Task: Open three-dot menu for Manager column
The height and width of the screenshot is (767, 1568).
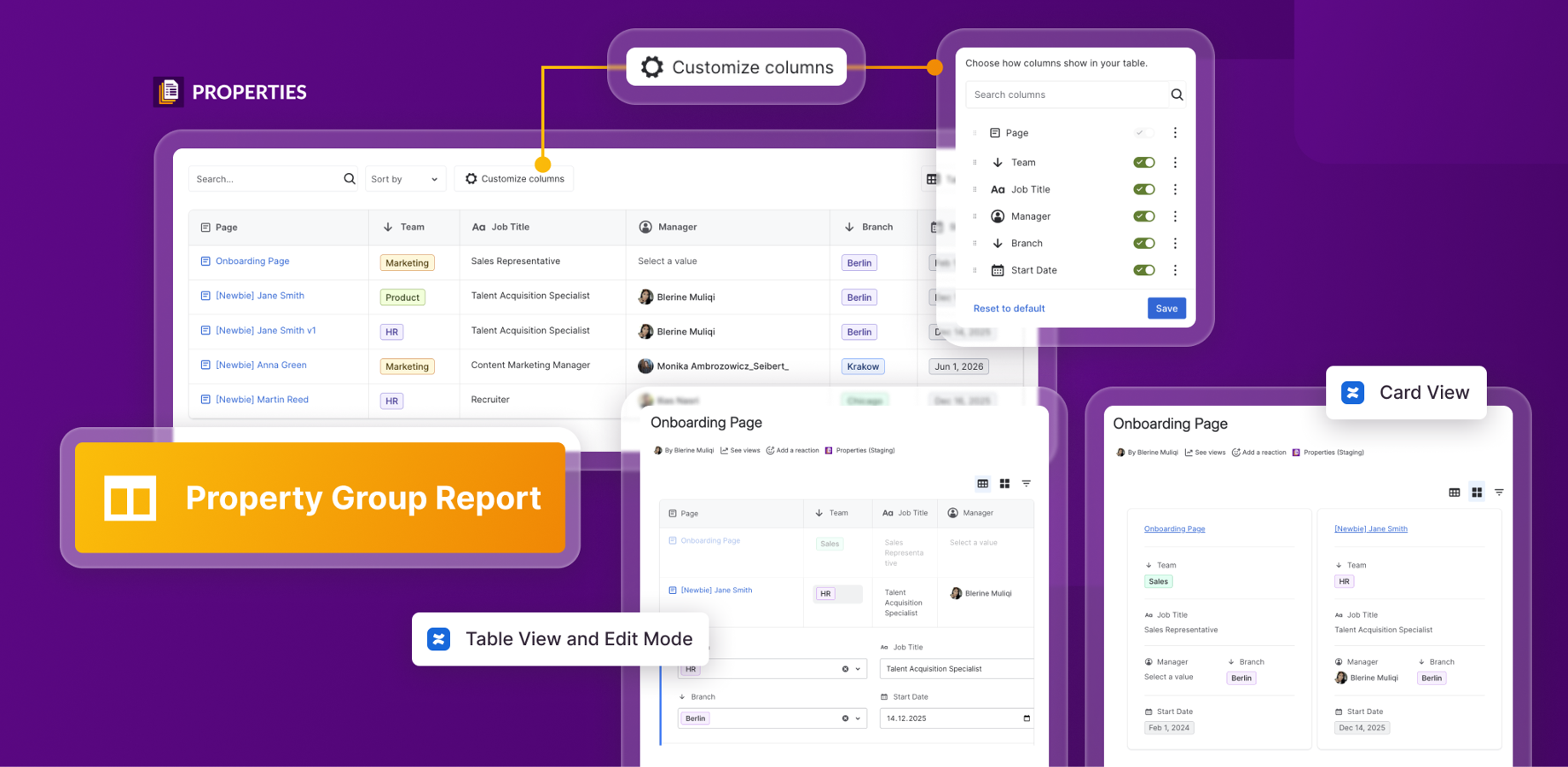Action: [1175, 216]
